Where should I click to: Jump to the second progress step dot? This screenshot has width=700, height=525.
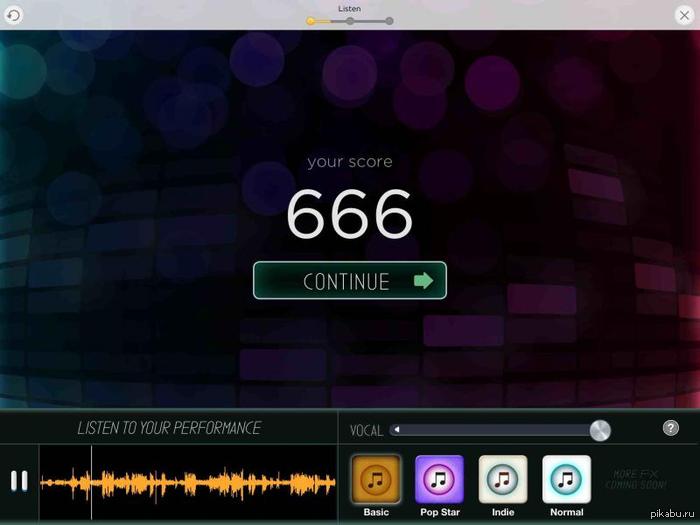click(x=350, y=21)
